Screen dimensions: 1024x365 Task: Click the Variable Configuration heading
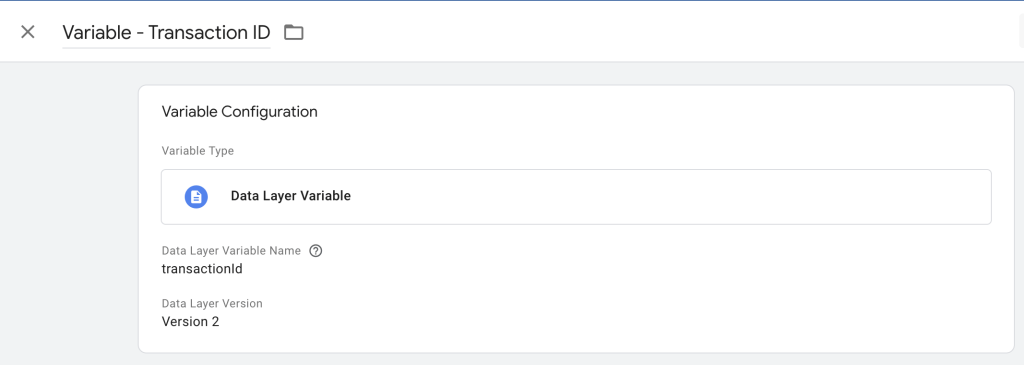tap(239, 112)
